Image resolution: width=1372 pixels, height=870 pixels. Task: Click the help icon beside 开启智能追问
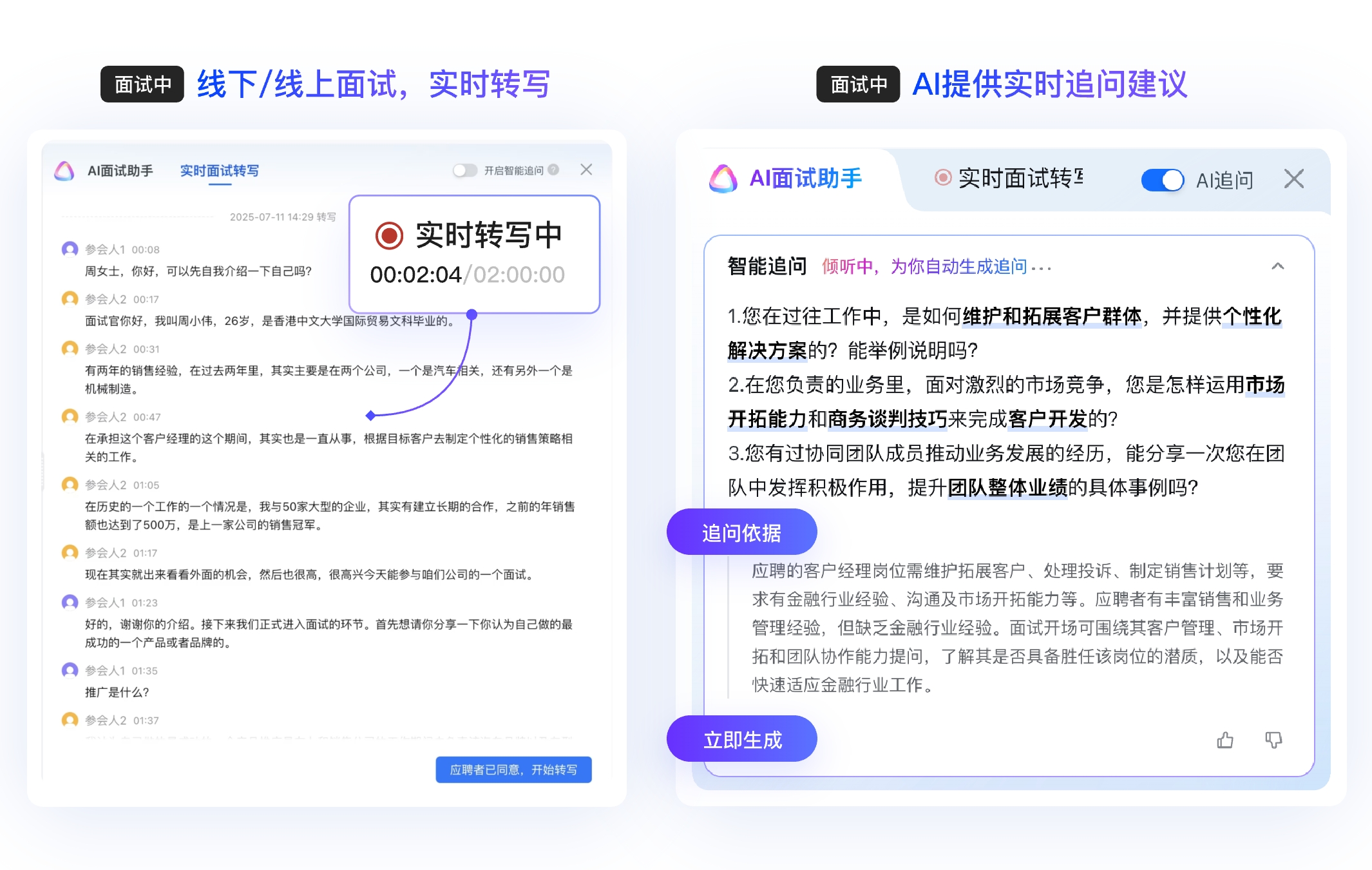(553, 170)
